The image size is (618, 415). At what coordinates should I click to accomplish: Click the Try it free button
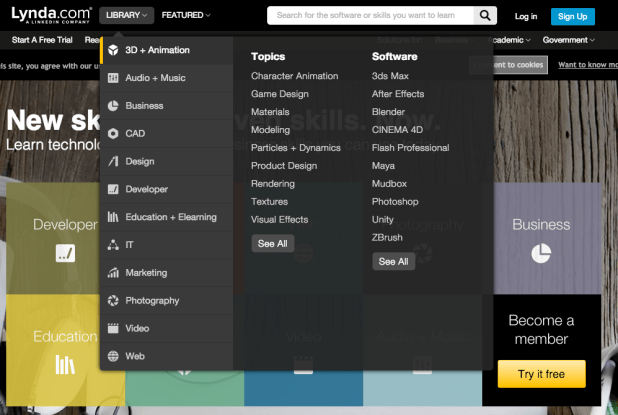point(542,374)
